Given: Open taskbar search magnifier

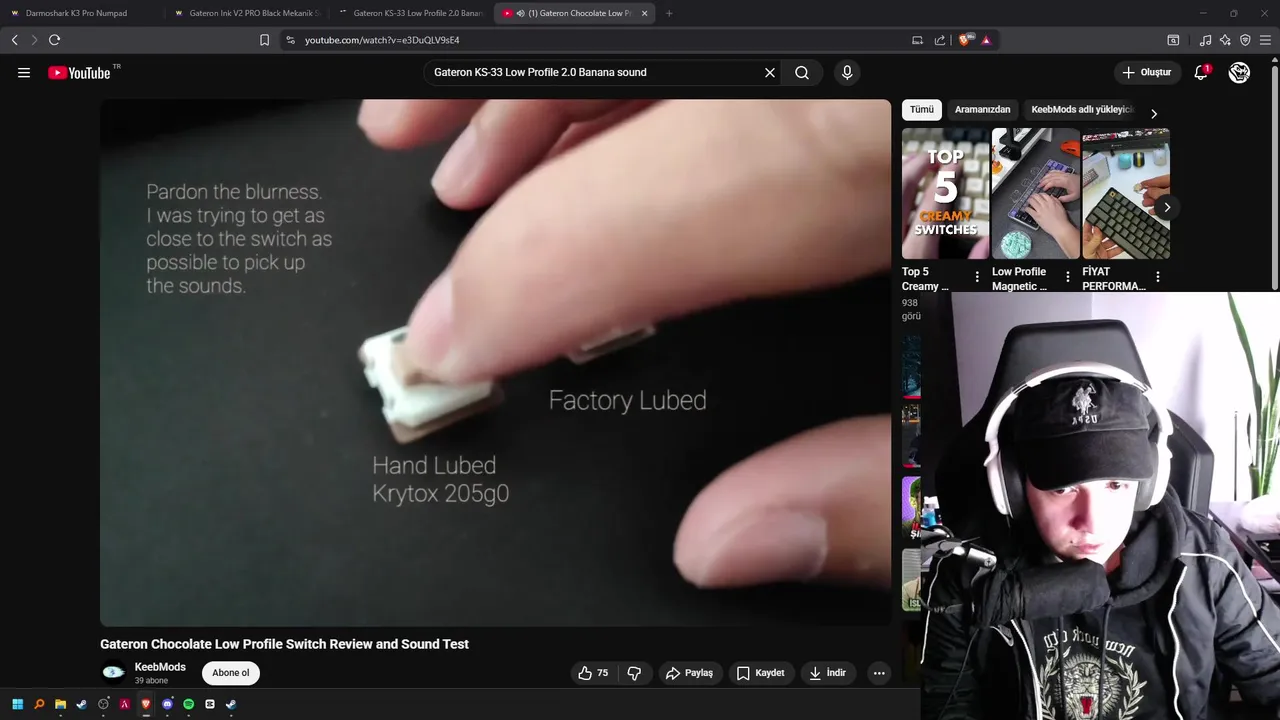Looking at the screenshot, I should click(x=39, y=704).
